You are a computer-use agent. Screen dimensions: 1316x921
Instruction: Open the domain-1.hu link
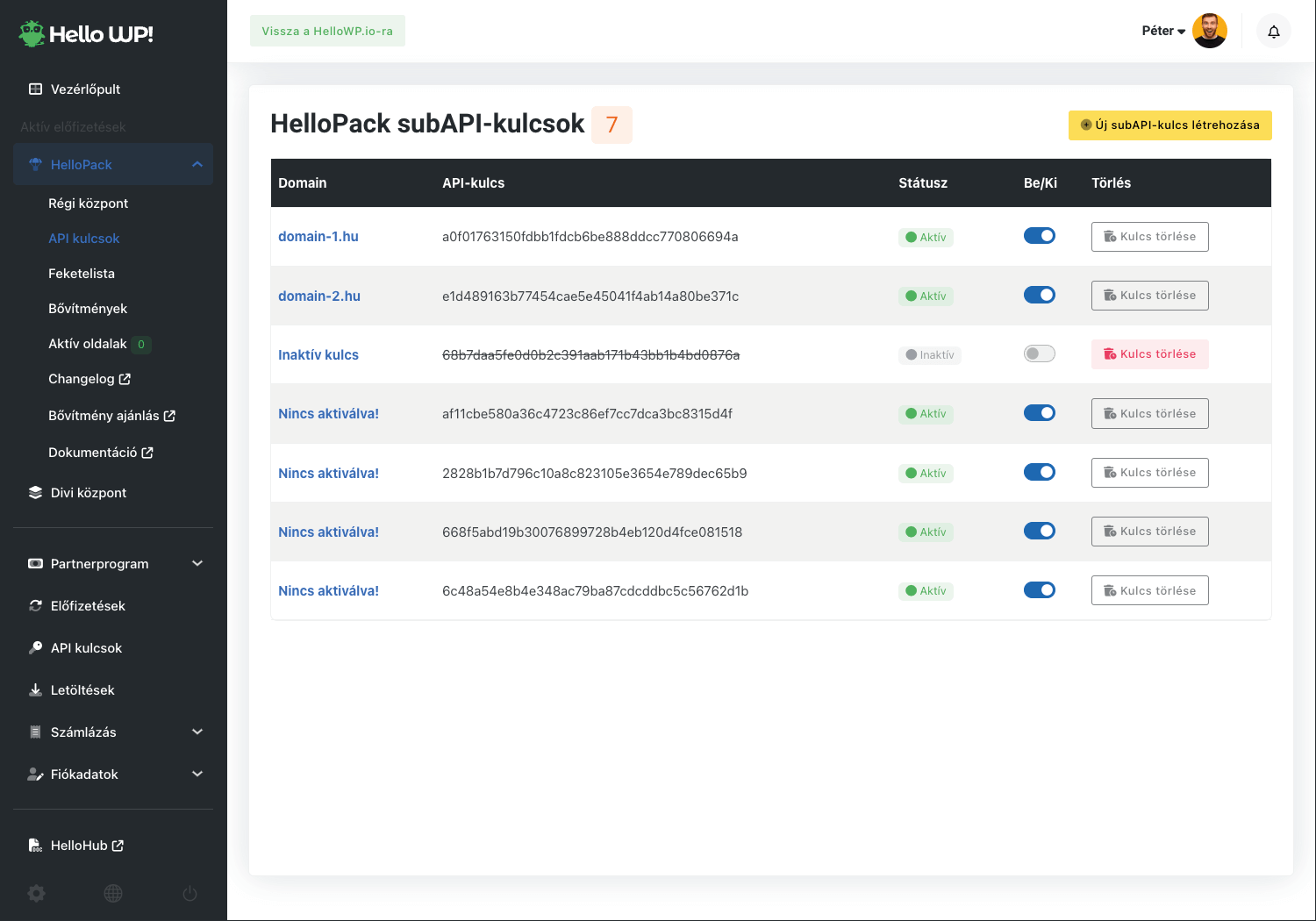point(318,237)
